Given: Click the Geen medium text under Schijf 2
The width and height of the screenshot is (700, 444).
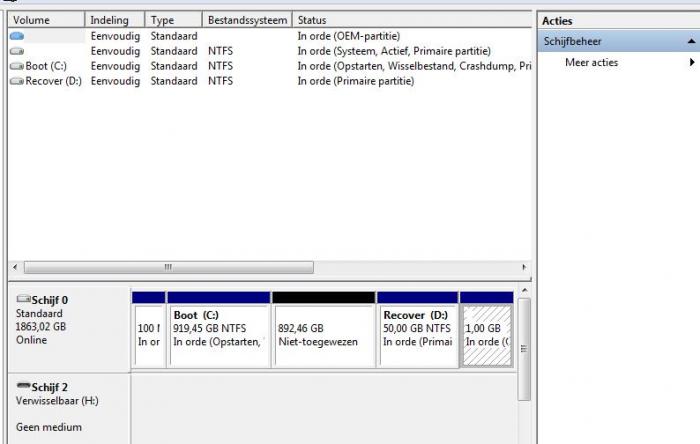Looking at the screenshot, I should click(49, 427).
